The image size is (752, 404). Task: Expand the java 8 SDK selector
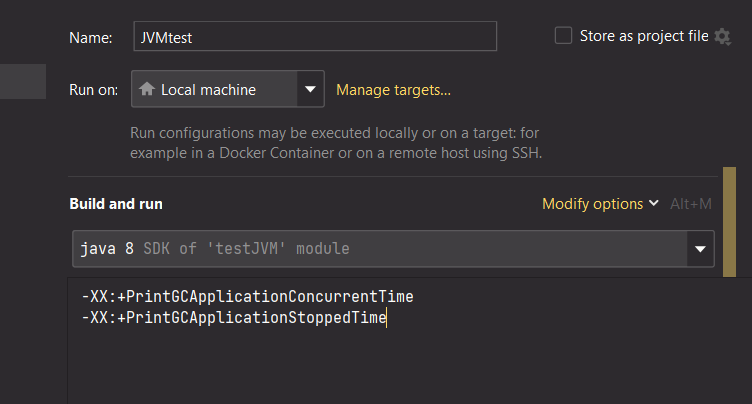tap(380, 248)
